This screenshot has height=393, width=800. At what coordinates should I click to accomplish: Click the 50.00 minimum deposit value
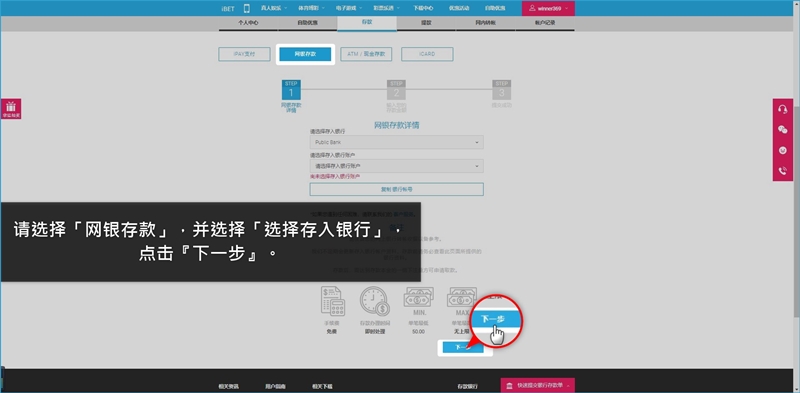tap(418, 332)
